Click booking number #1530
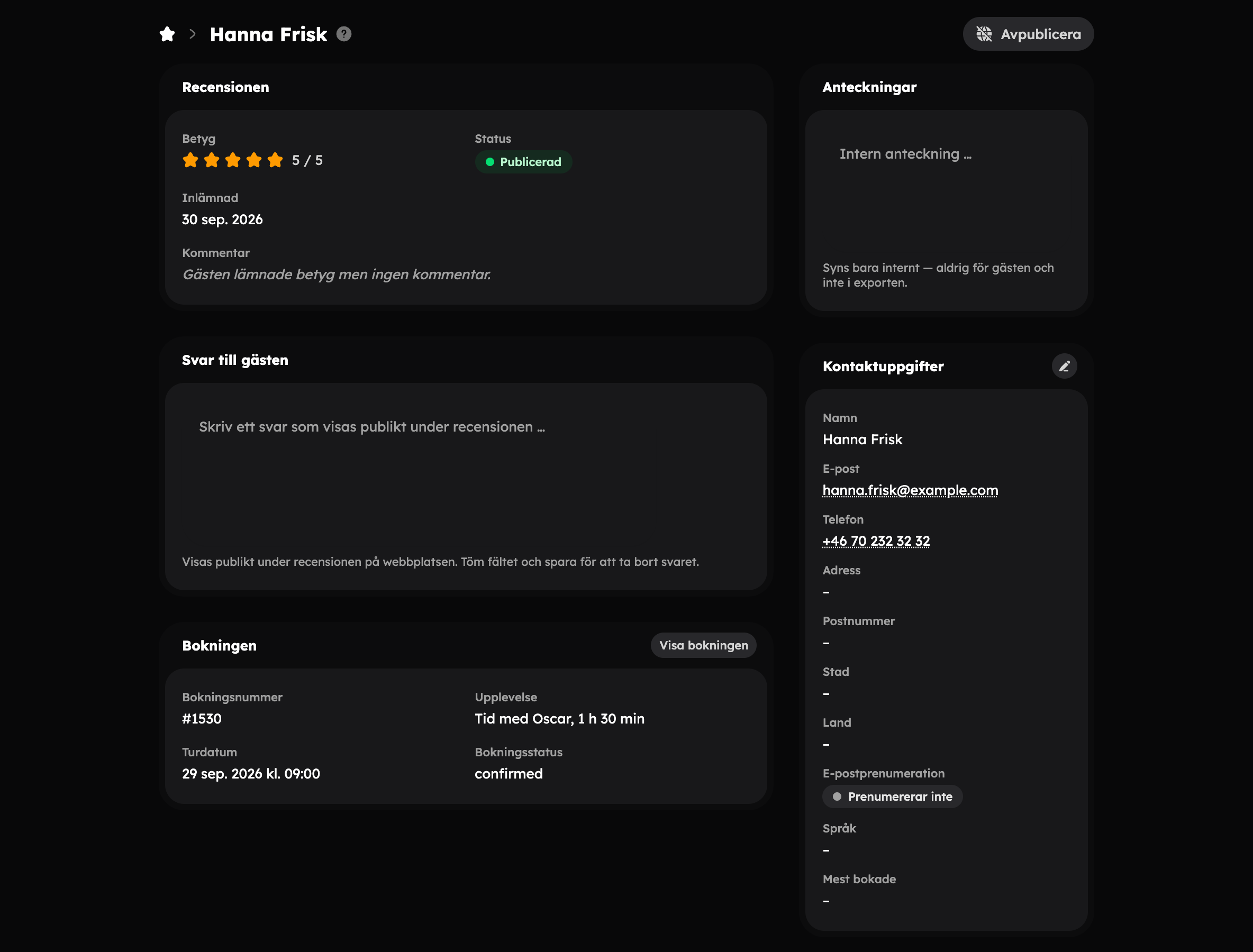The height and width of the screenshot is (952, 1253). (x=202, y=719)
